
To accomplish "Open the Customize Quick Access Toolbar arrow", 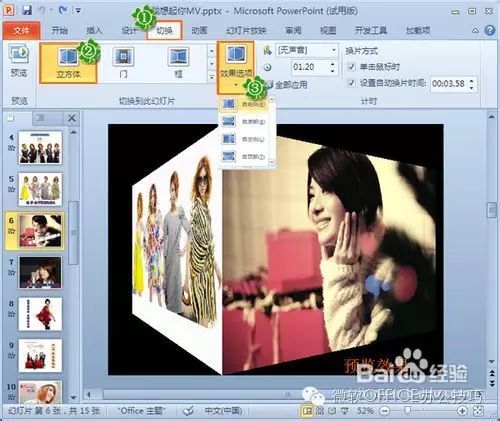I will [x=78, y=11].
